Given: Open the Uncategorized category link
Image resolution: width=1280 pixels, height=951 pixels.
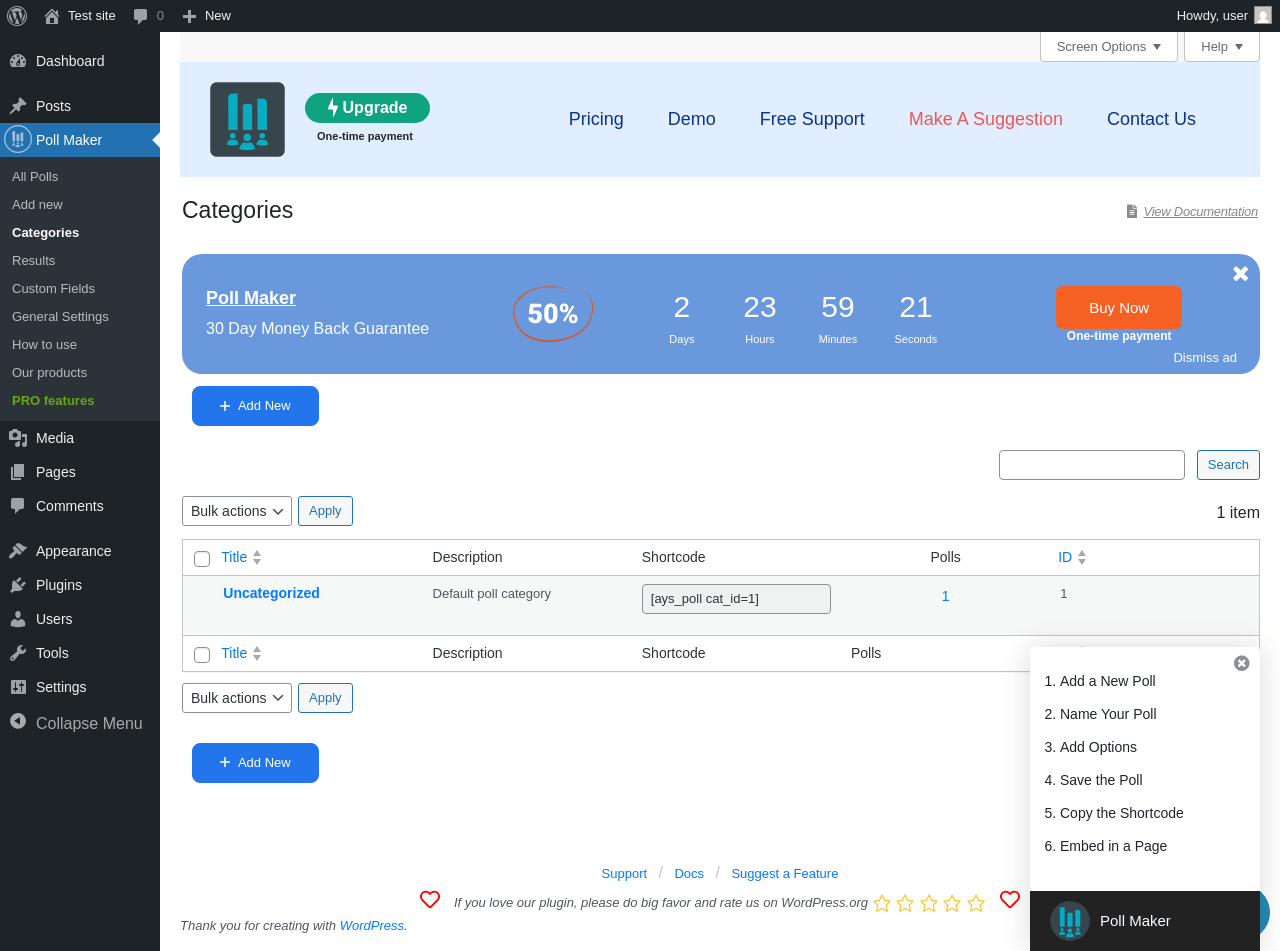Looking at the screenshot, I should pyautogui.click(x=271, y=593).
